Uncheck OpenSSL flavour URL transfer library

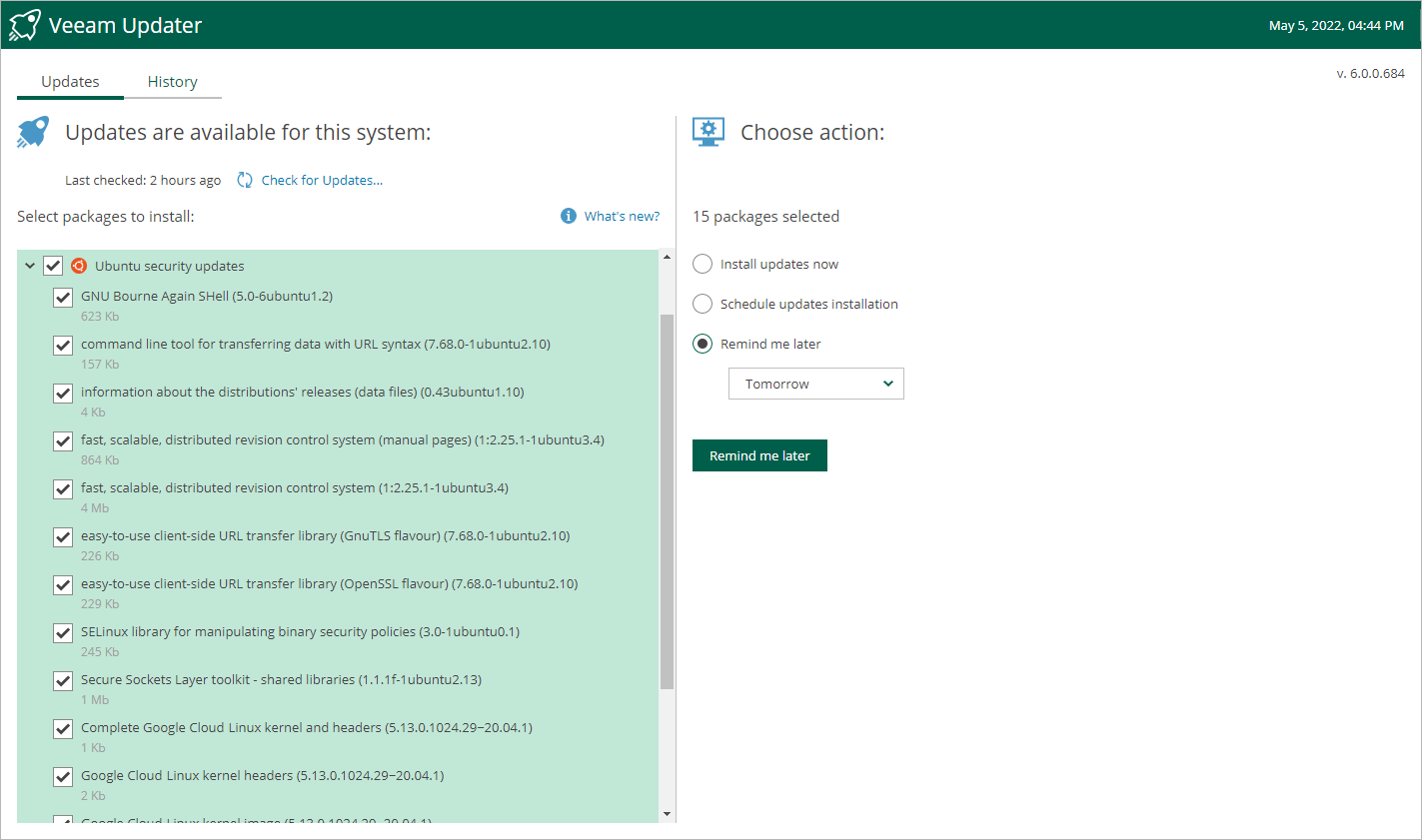pos(63,584)
